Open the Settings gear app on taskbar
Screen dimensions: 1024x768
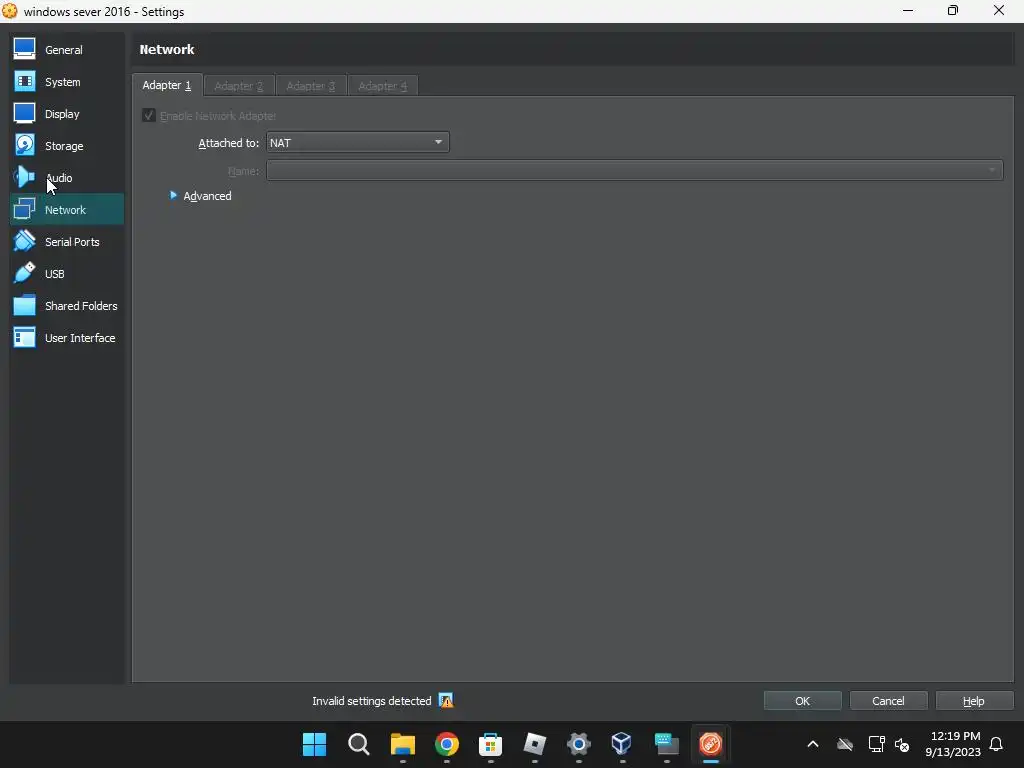(x=579, y=744)
